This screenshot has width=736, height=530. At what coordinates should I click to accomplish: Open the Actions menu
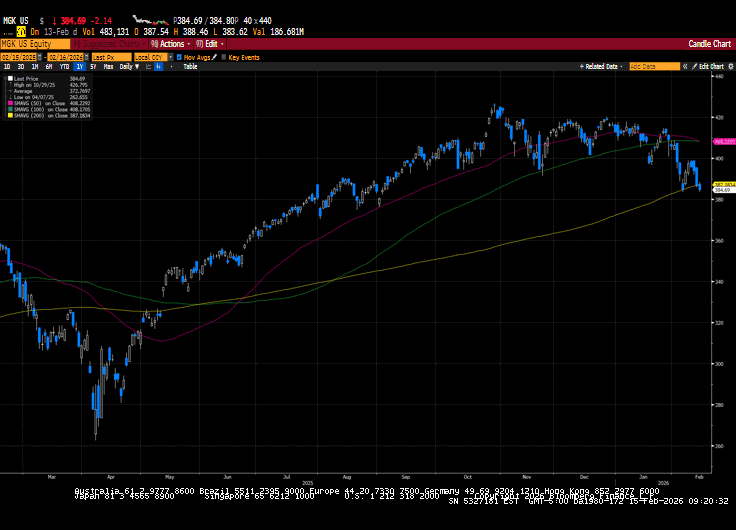point(170,44)
